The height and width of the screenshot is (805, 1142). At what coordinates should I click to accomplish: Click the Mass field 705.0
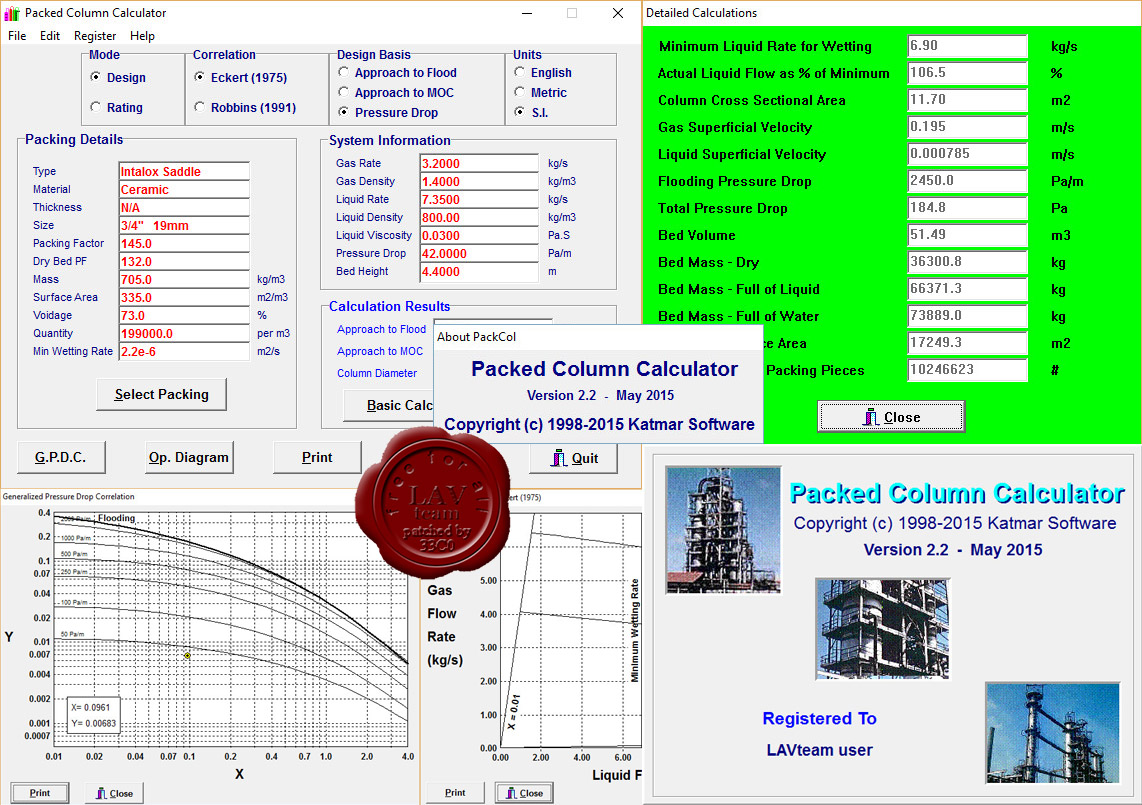pyautogui.click(x=184, y=280)
